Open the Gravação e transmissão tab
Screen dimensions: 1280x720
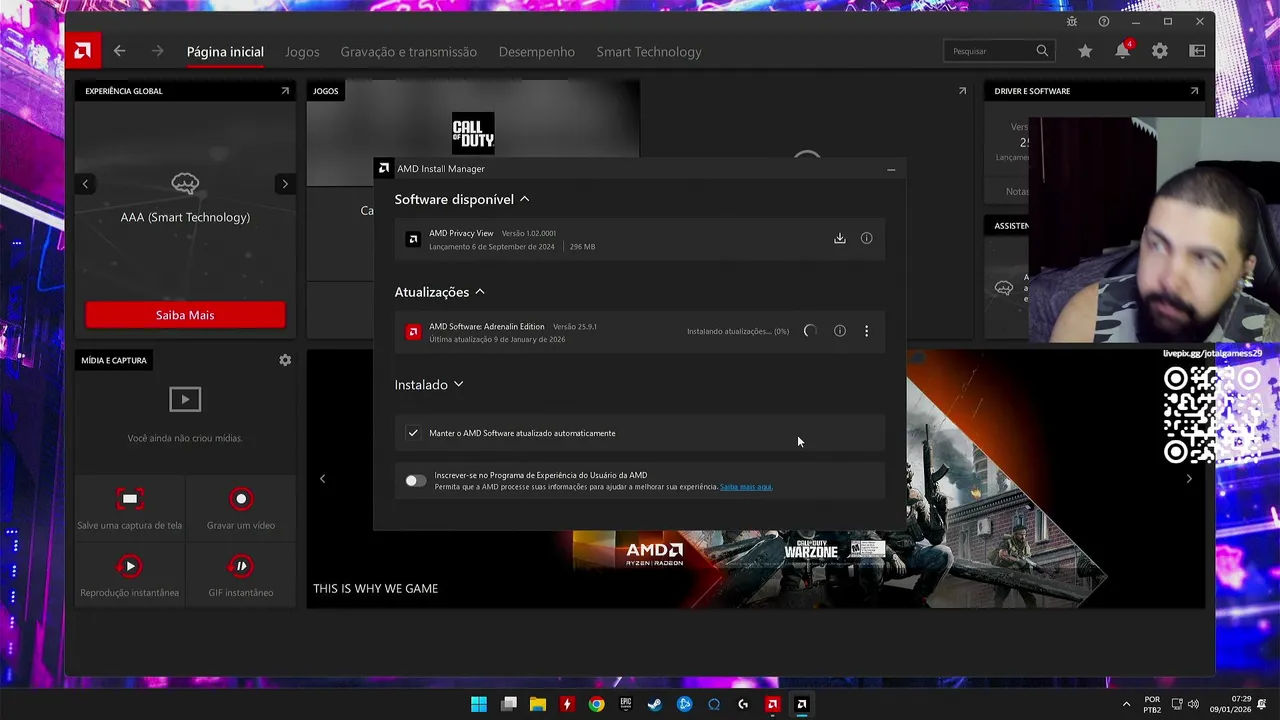pos(408,52)
